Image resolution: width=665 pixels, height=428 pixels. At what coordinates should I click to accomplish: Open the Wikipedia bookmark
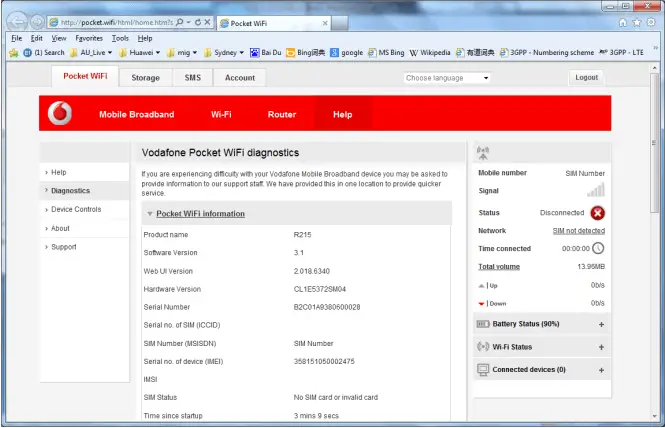click(430, 53)
